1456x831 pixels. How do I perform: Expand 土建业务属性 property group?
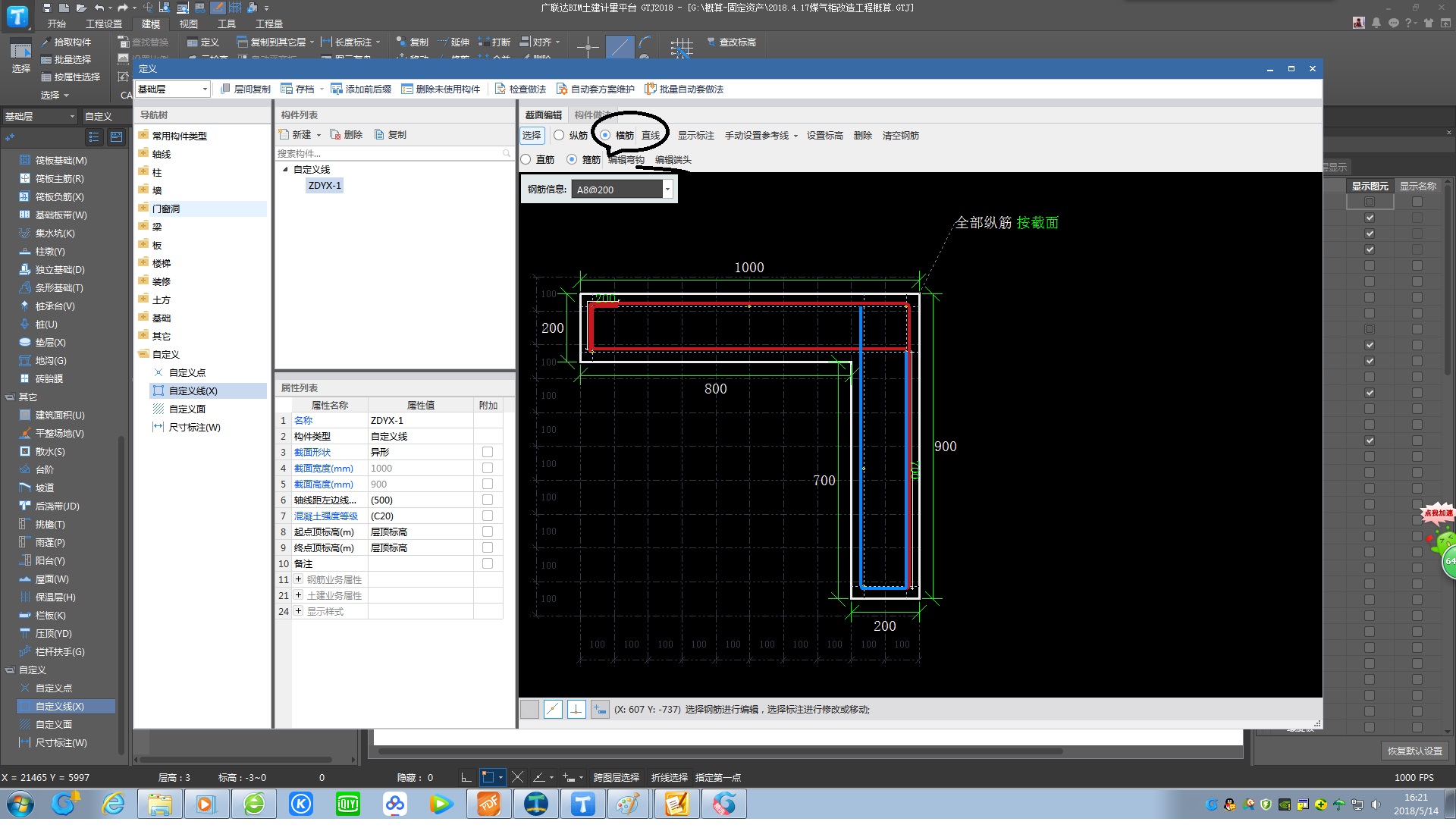click(x=299, y=595)
